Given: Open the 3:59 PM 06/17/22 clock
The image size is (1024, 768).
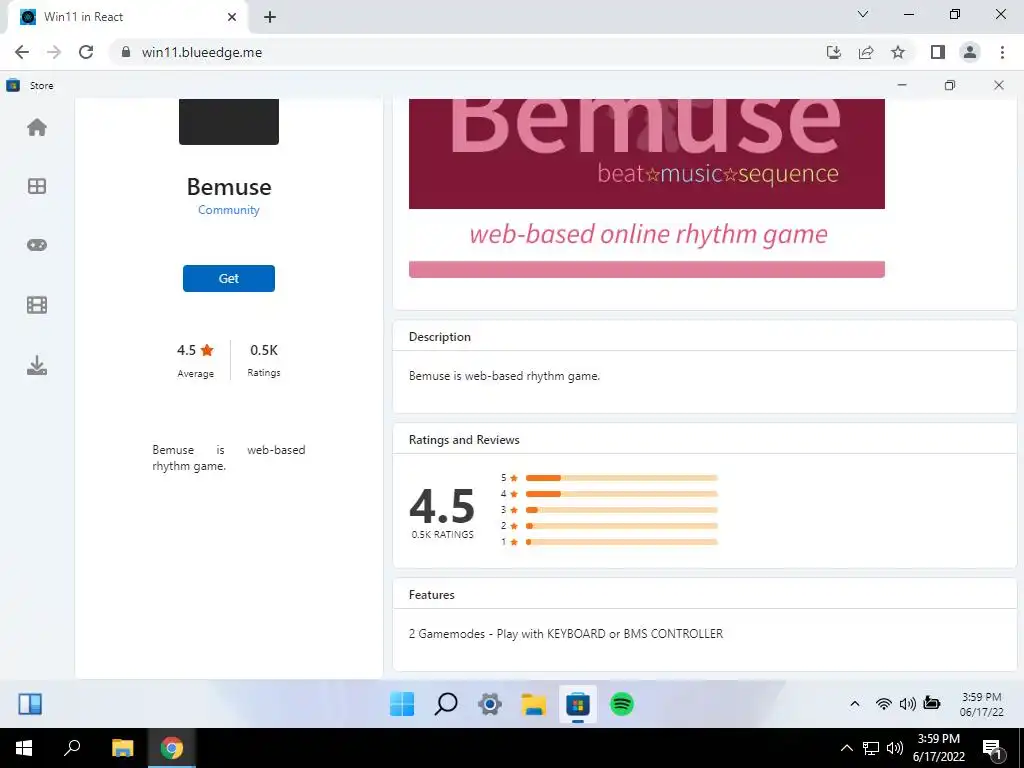Looking at the screenshot, I should click(x=982, y=704).
